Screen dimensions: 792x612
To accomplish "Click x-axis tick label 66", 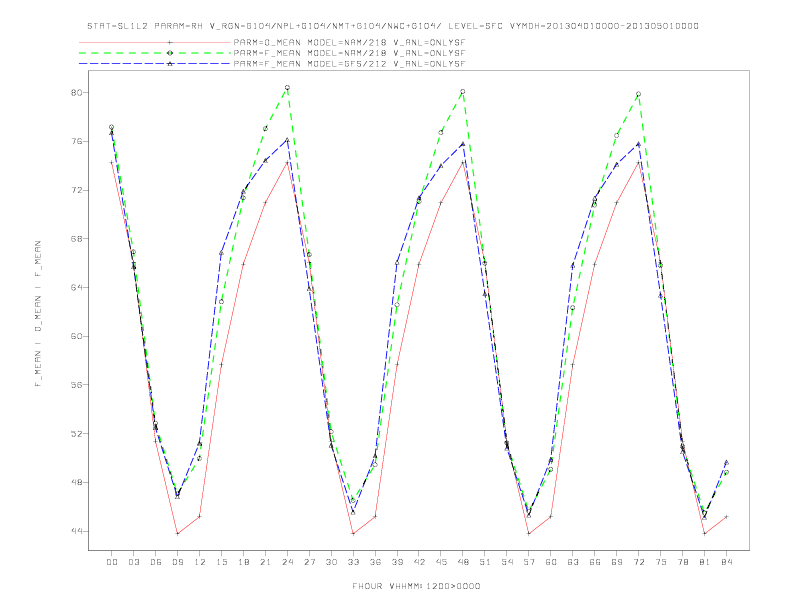I will click(x=595, y=562).
